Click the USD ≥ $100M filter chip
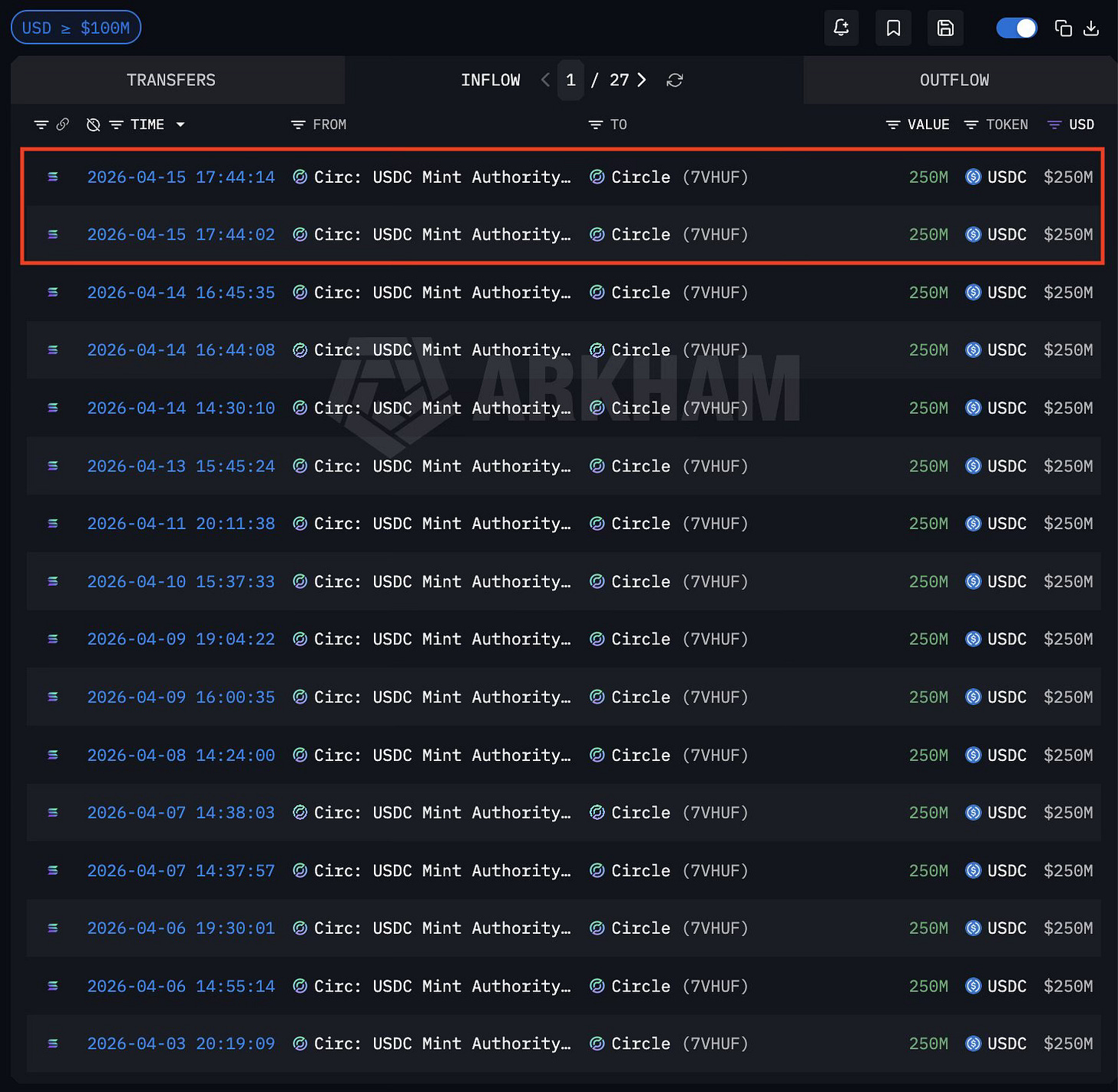This screenshot has width=1118, height=1092. click(x=76, y=28)
